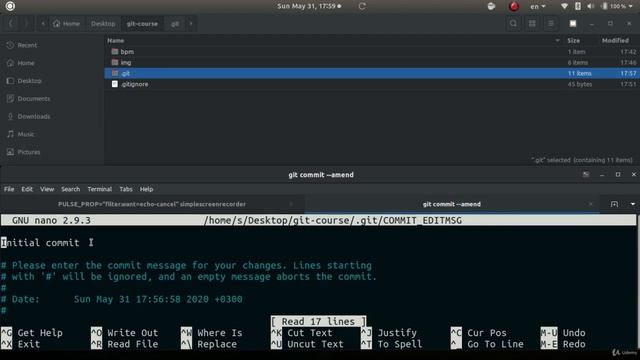The height and width of the screenshot is (360, 640).
Task: Switch file manager to grid view
Action: click(x=532, y=24)
